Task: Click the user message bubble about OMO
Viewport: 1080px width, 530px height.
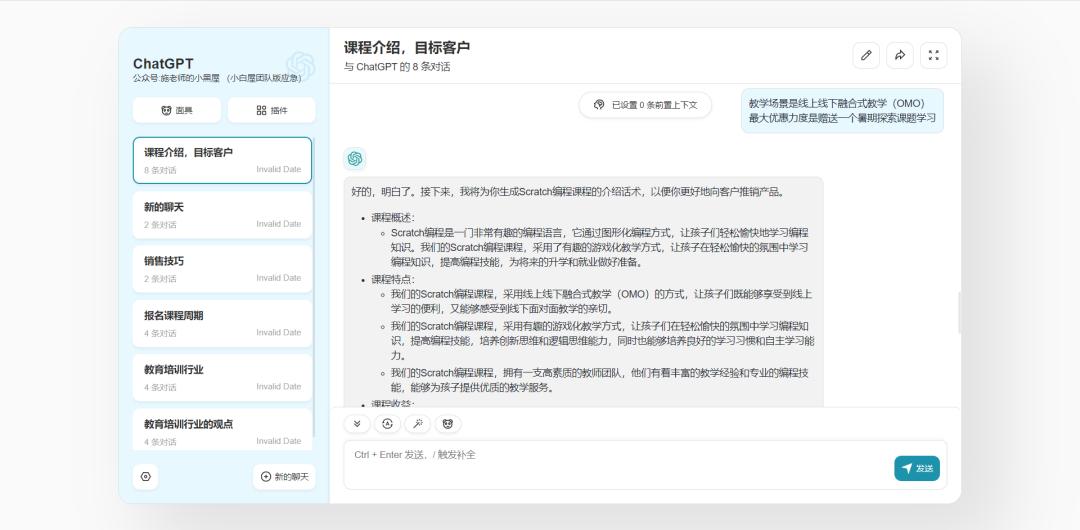Action: point(842,111)
